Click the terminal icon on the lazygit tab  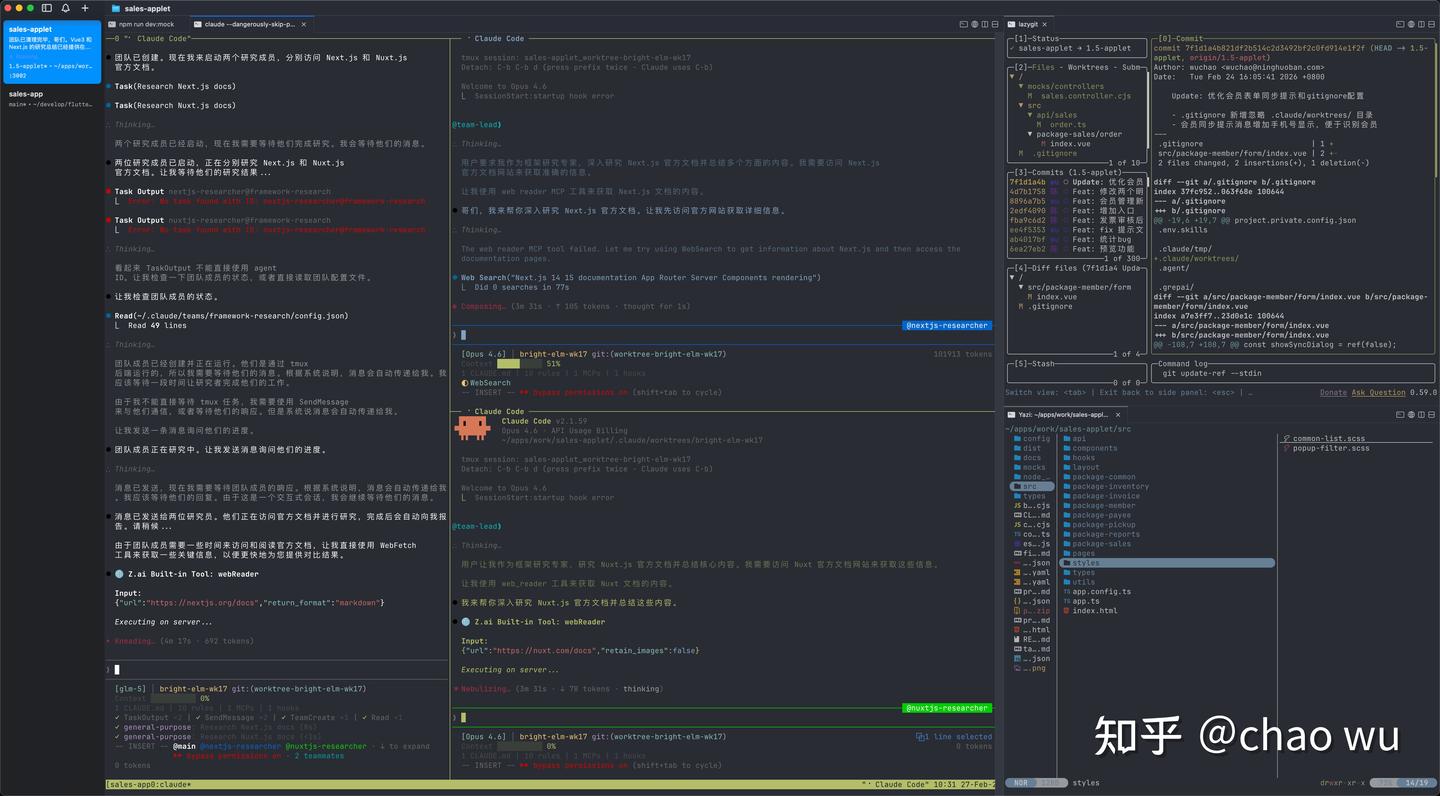(x=1011, y=24)
